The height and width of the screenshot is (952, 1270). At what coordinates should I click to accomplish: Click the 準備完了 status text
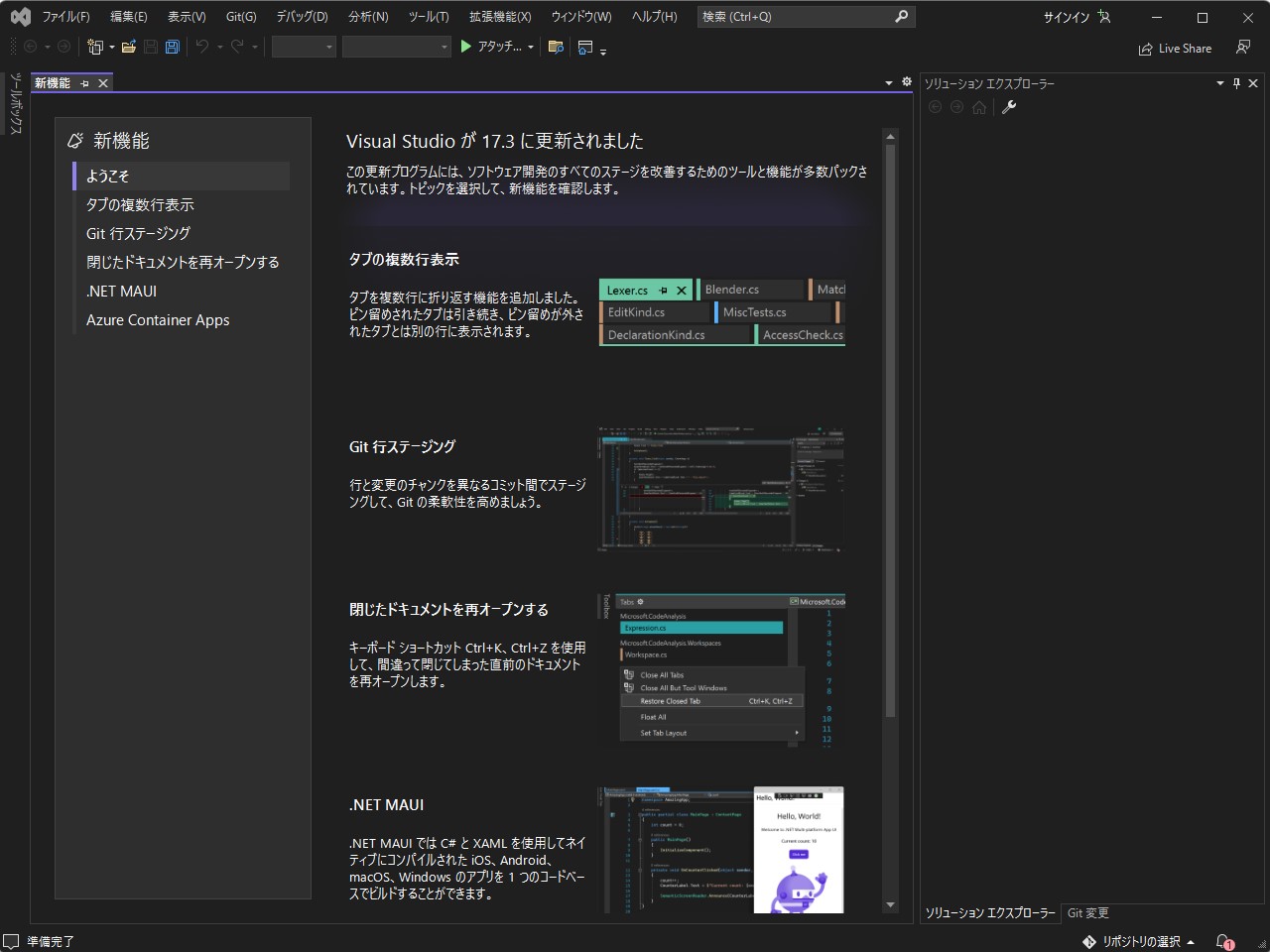pyautogui.click(x=51, y=941)
